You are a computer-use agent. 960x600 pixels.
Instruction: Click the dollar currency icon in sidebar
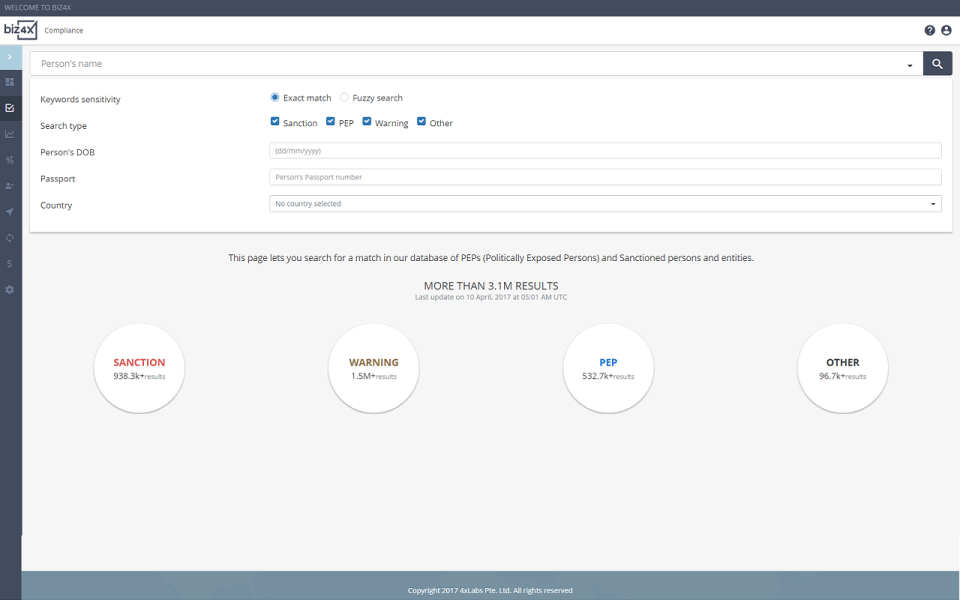[x=10, y=263]
